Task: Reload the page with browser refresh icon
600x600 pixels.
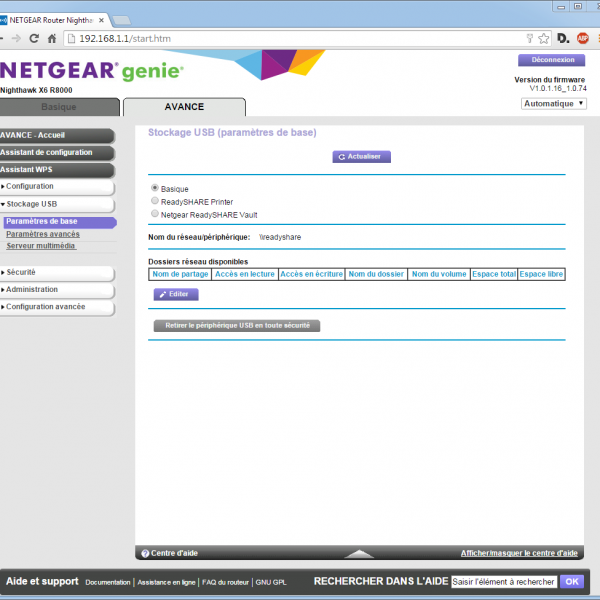Action: coord(34,38)
